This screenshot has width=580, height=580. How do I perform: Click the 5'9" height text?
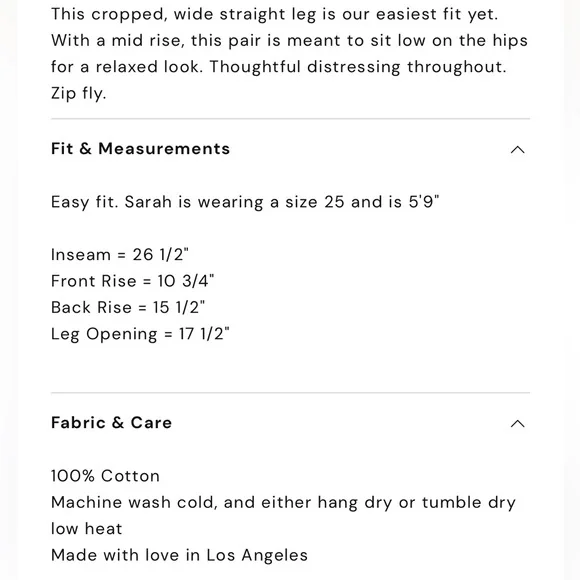point(424,202)
